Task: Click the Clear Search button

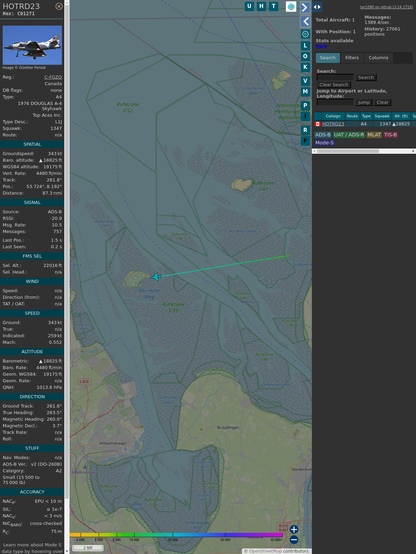Action: tap(334, 84)
